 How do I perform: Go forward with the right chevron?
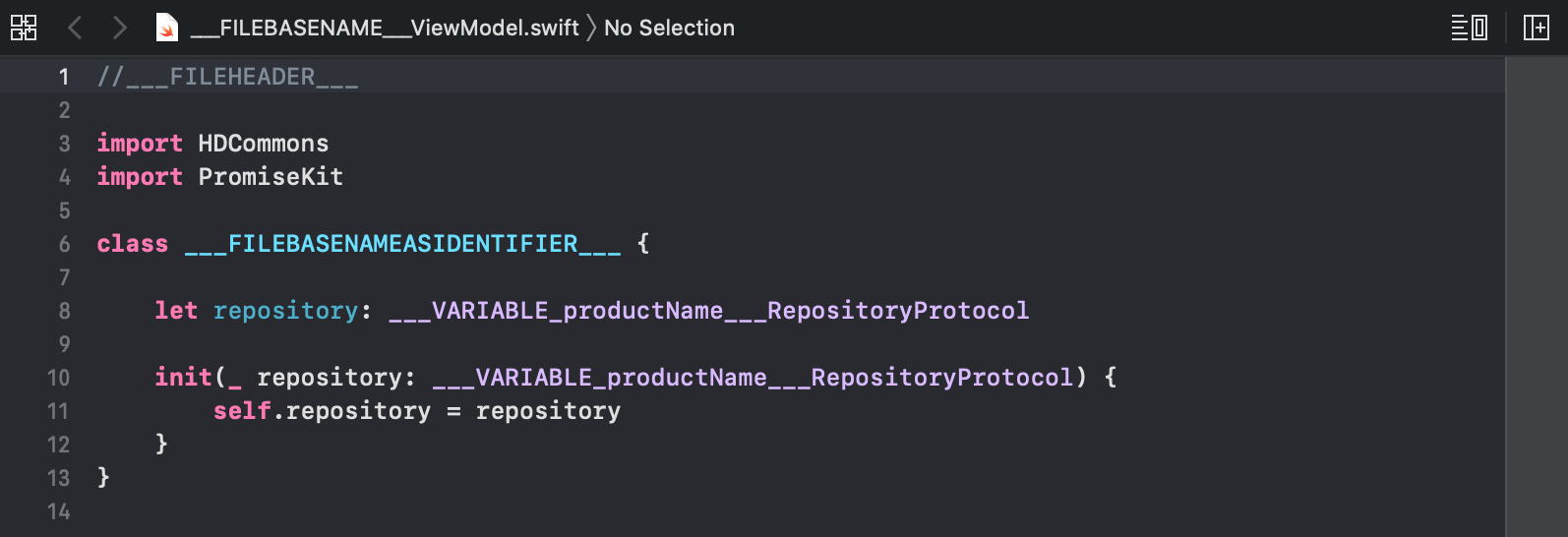tap(119, 28)
